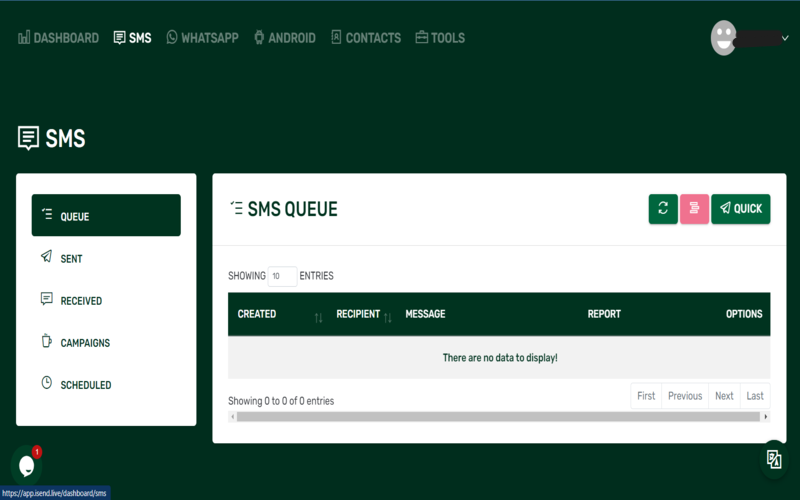Click the horizontal table scrollbar
The height and width of the screenshot is (500, 800).
coord(499,416)
